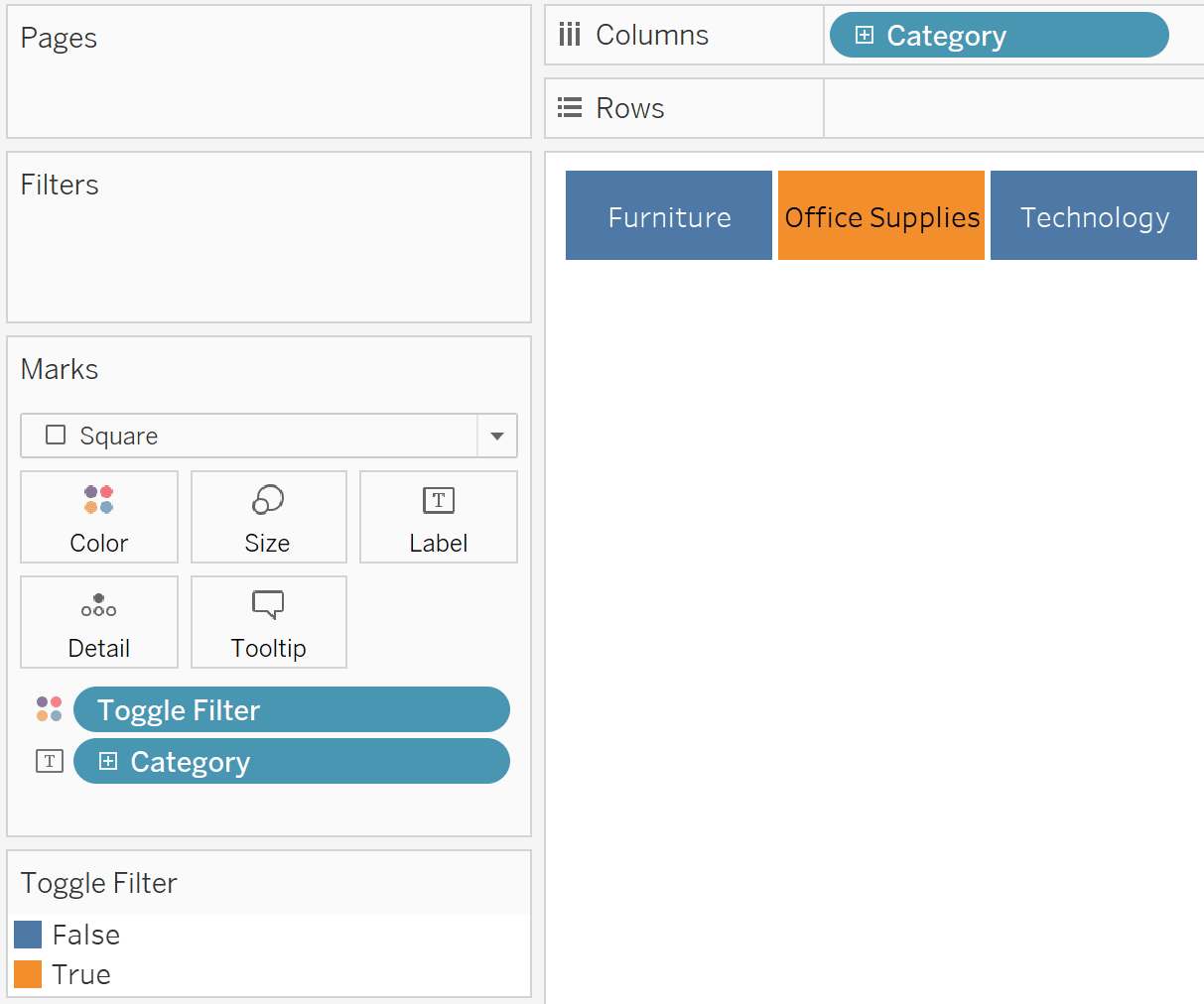Expand the Category pill on Marks
Screen dimensions: 1204x1004
tap(108, 761)
